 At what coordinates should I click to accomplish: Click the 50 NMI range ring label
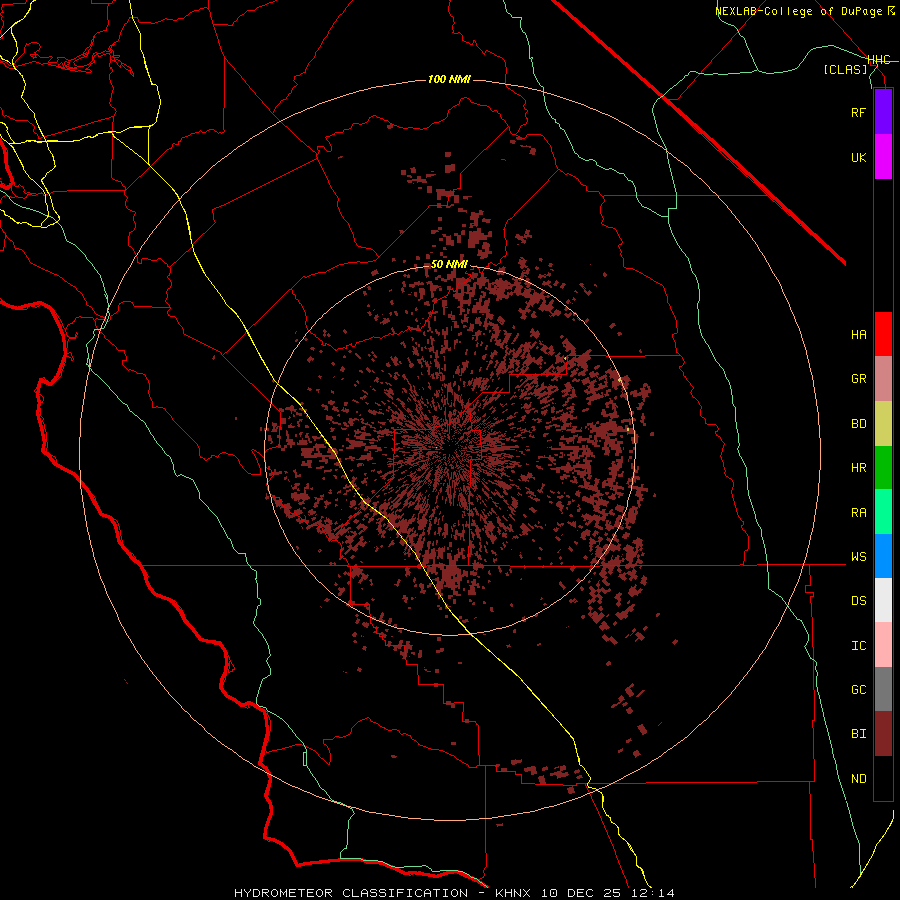449,264
